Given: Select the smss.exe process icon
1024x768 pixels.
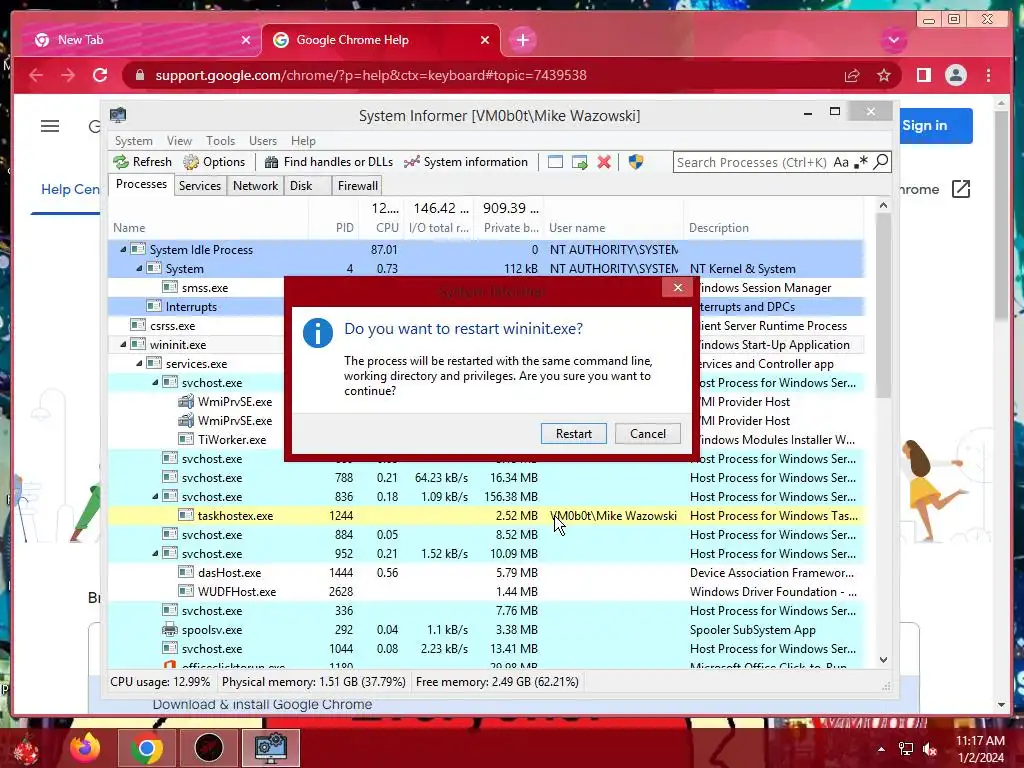Looking at the screenshot, I should (170, 287).
